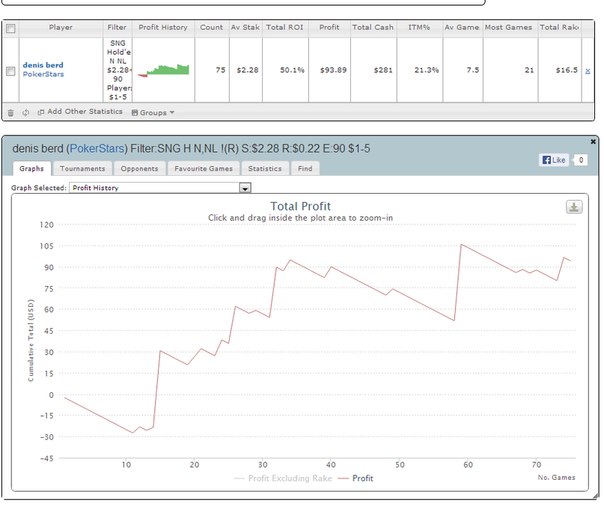Sort by the Av Game column header
This screenshot has height=506, width=604.
coord(462,28)
